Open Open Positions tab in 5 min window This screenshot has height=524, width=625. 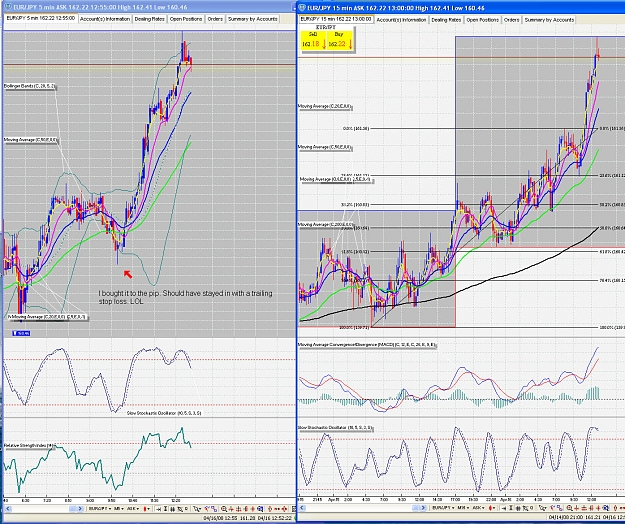186,19
